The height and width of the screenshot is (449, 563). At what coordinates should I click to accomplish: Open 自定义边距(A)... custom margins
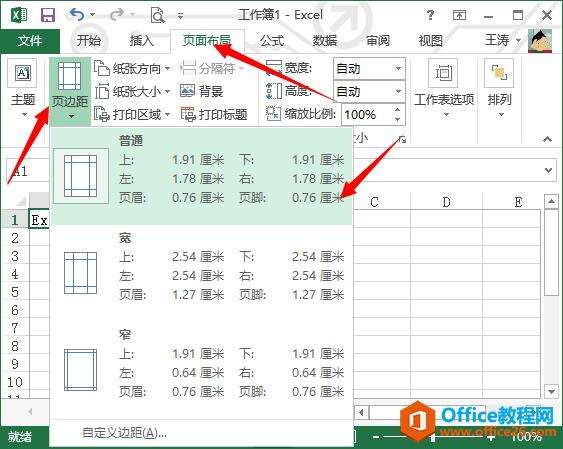pyautogui.click(x=124, y=433)
